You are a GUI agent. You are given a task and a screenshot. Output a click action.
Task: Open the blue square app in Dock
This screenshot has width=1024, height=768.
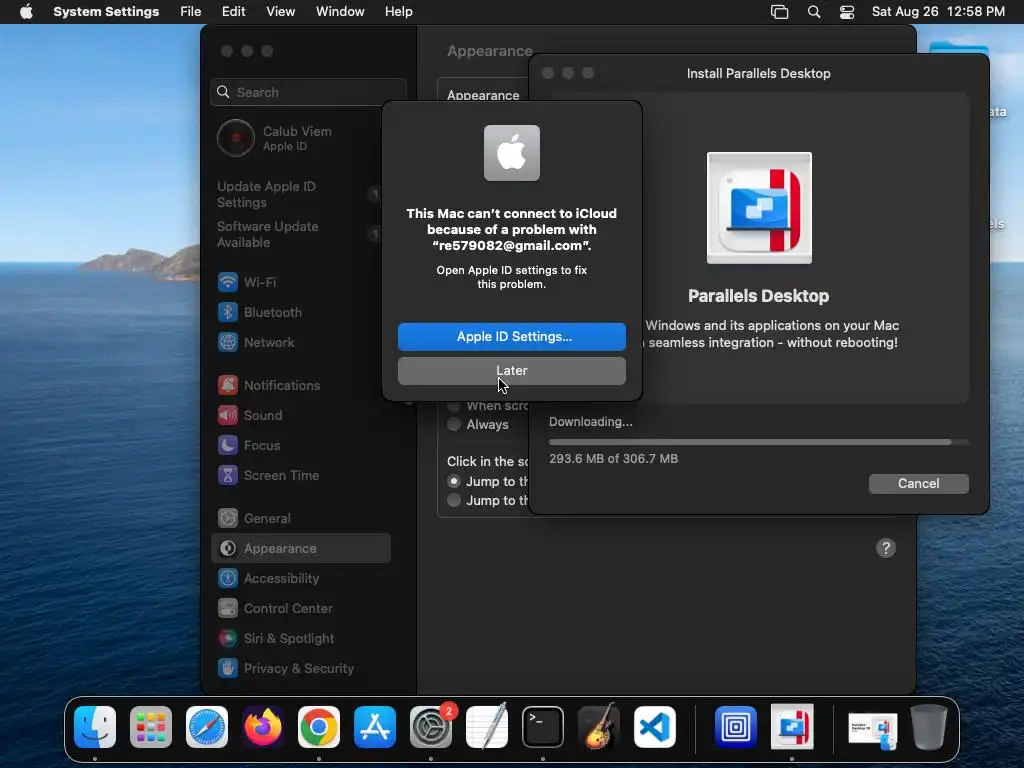[x=736, y=727]
